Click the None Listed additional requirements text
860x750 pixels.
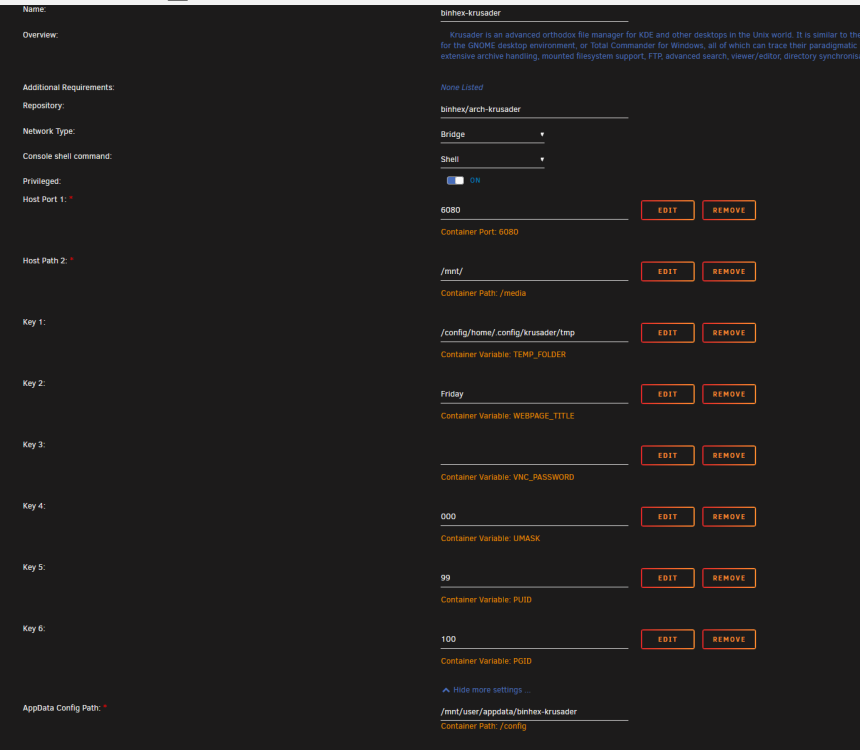coord(461,87)
